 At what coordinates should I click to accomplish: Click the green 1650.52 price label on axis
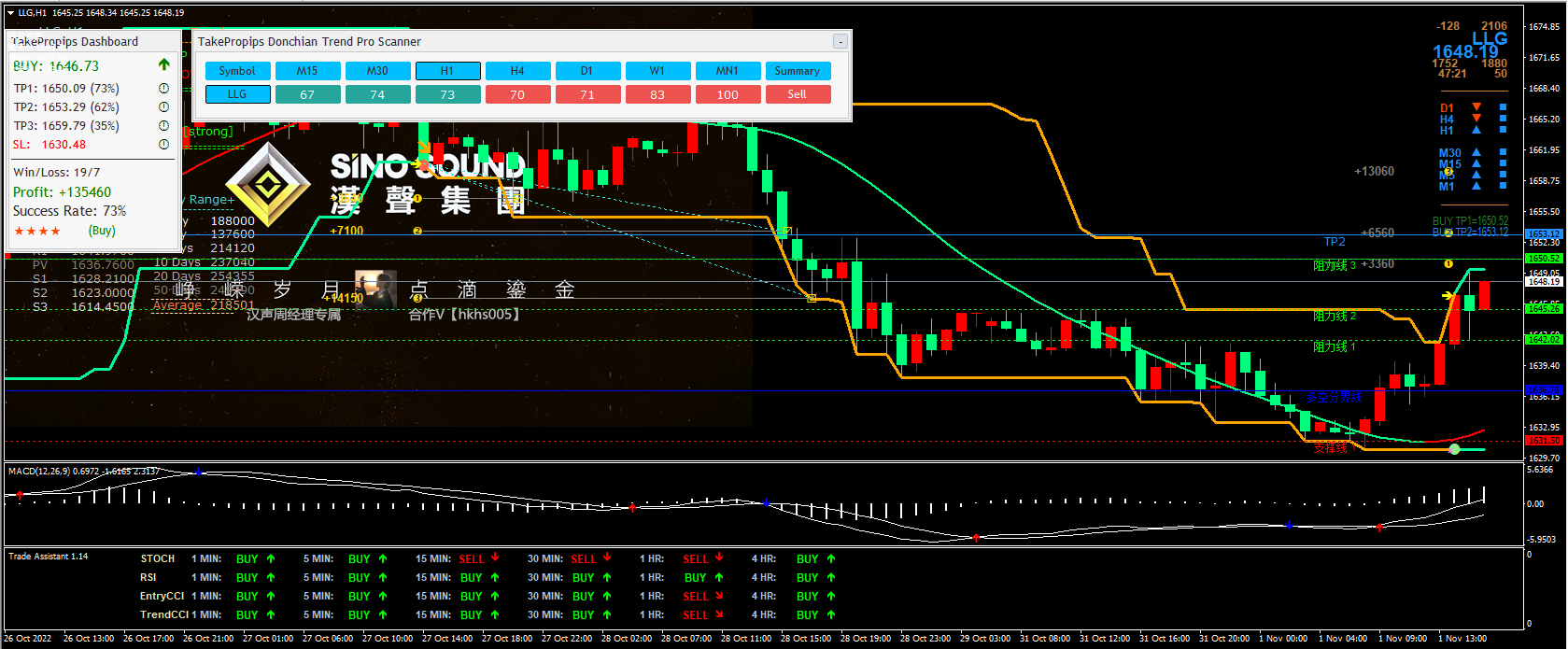coord(1544,259)
